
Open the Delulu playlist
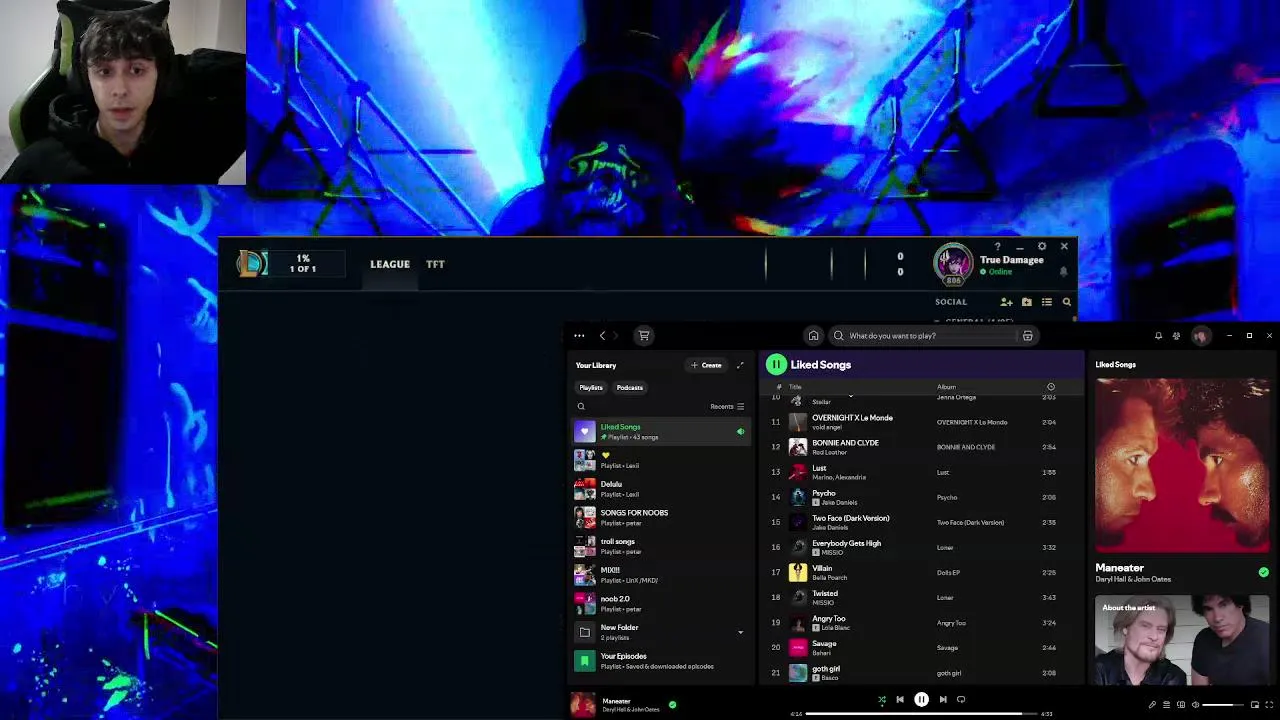tap(661, 489)
